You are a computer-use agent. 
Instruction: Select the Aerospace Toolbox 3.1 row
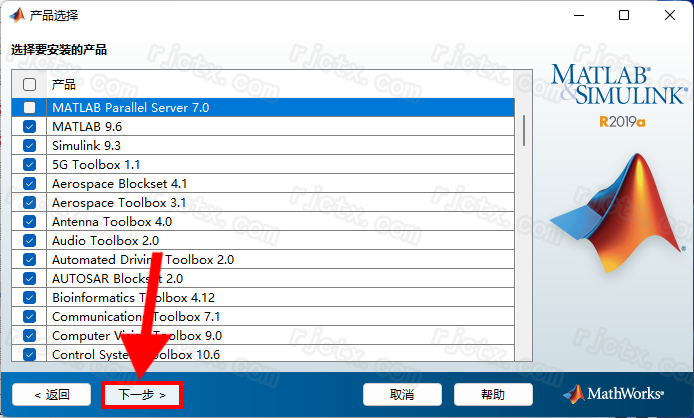[263, 203]
